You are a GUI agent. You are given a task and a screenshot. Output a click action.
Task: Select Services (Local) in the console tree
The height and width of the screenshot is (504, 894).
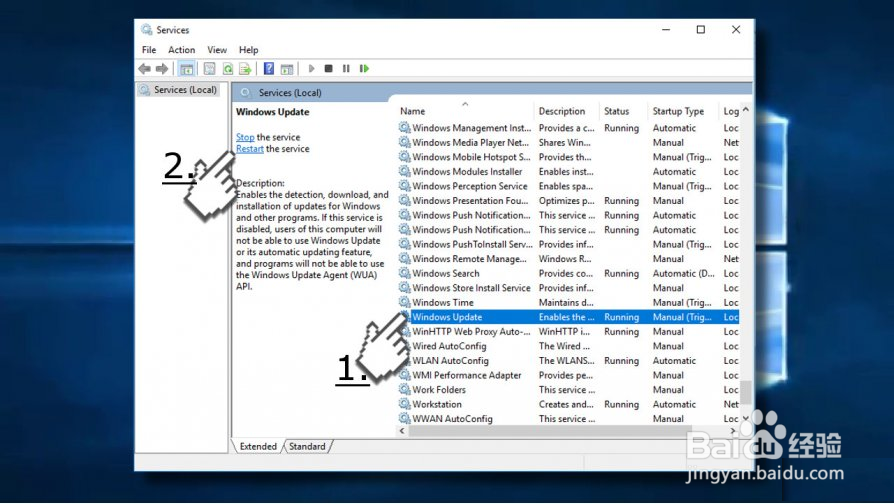tap(178, 90)
